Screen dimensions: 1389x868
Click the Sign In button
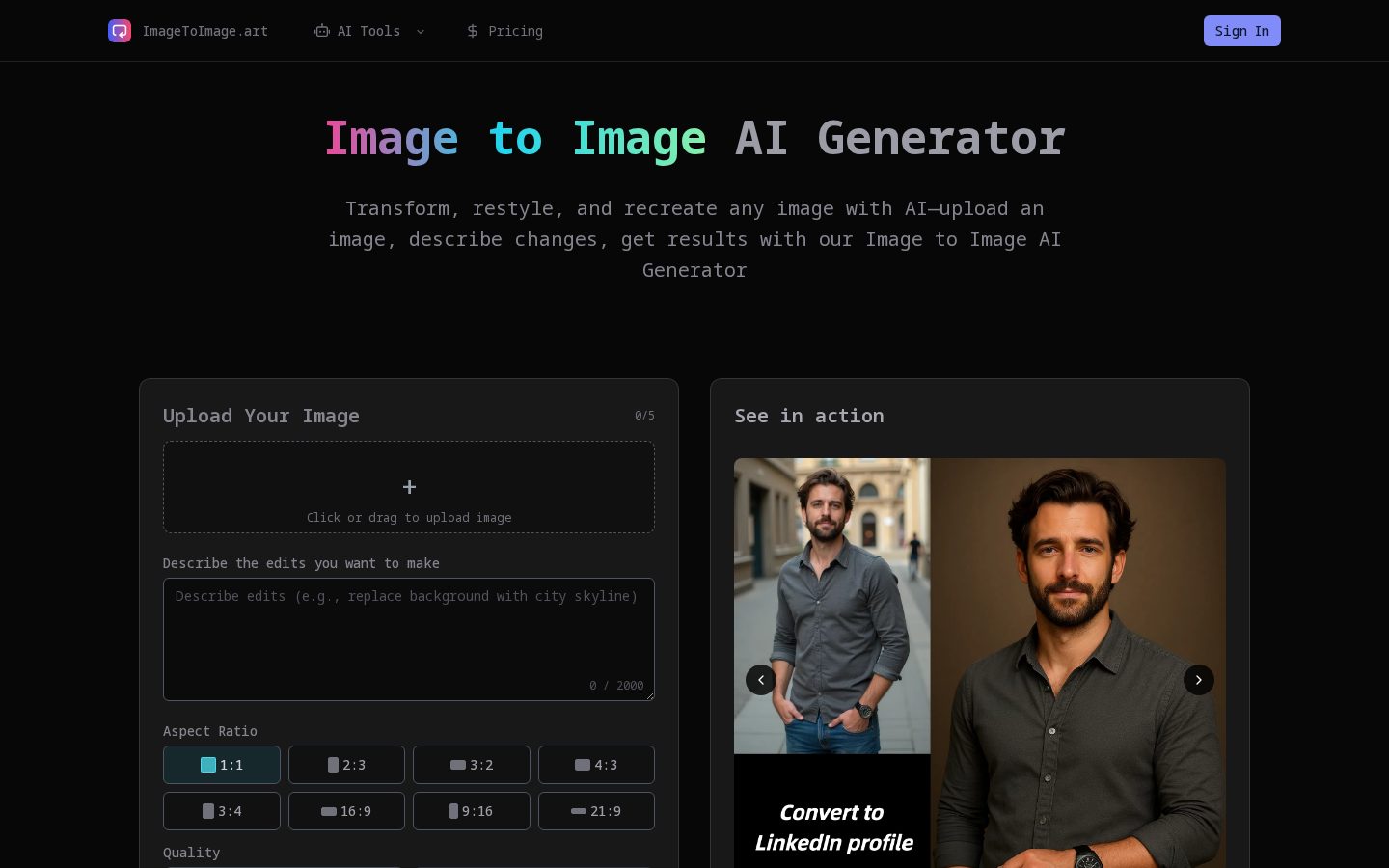click(x=1242, y=31)
